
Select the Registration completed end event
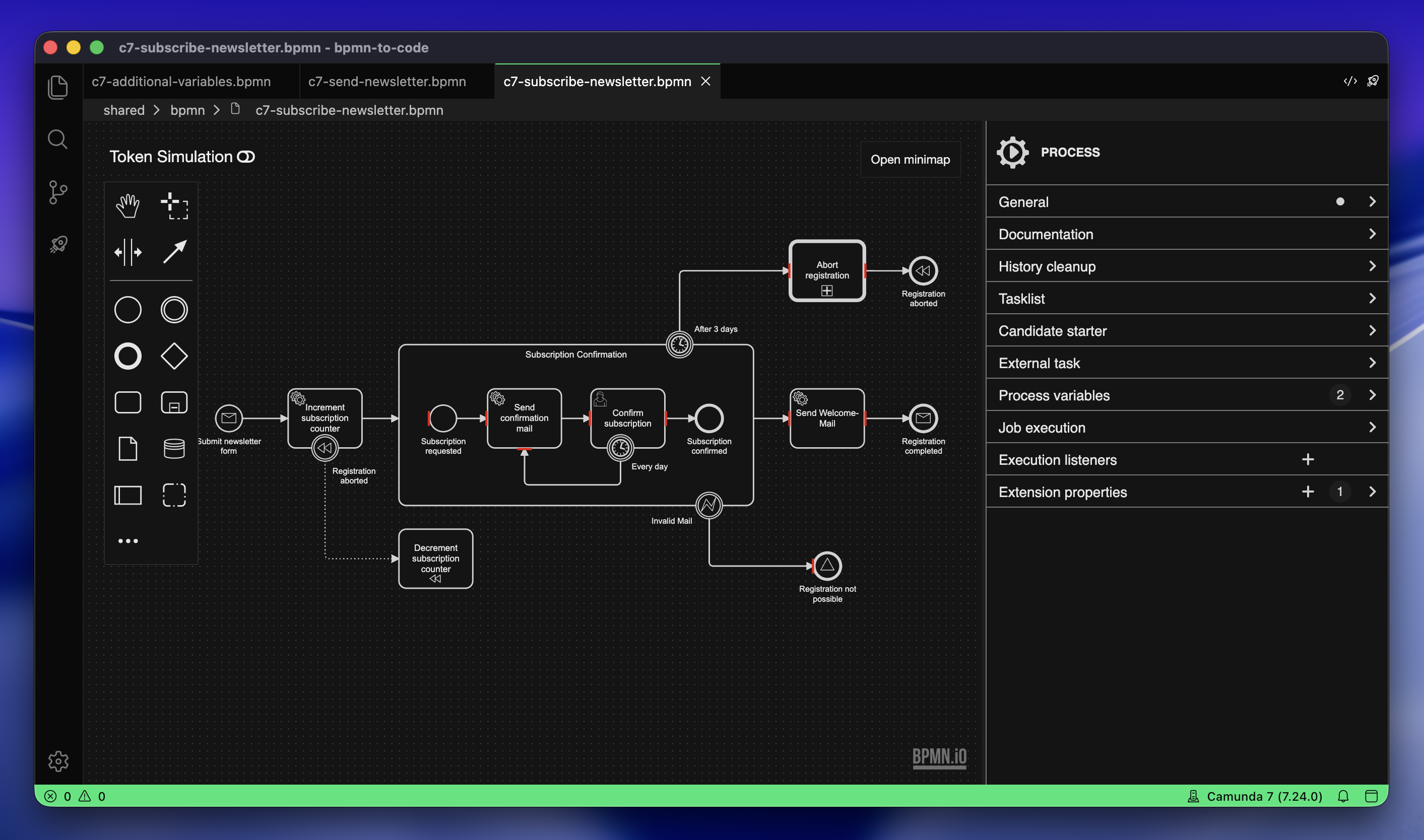click(923, 418)
